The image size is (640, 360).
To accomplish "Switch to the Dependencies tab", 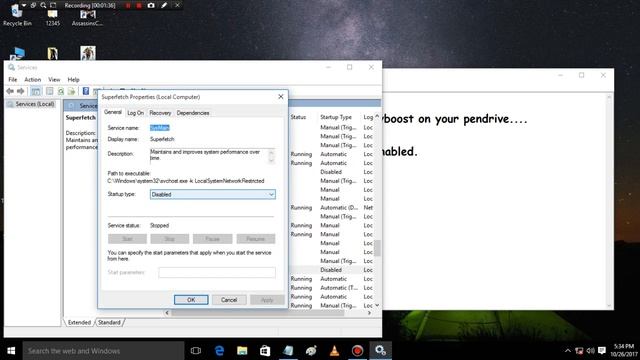I will tap(193, 113).
